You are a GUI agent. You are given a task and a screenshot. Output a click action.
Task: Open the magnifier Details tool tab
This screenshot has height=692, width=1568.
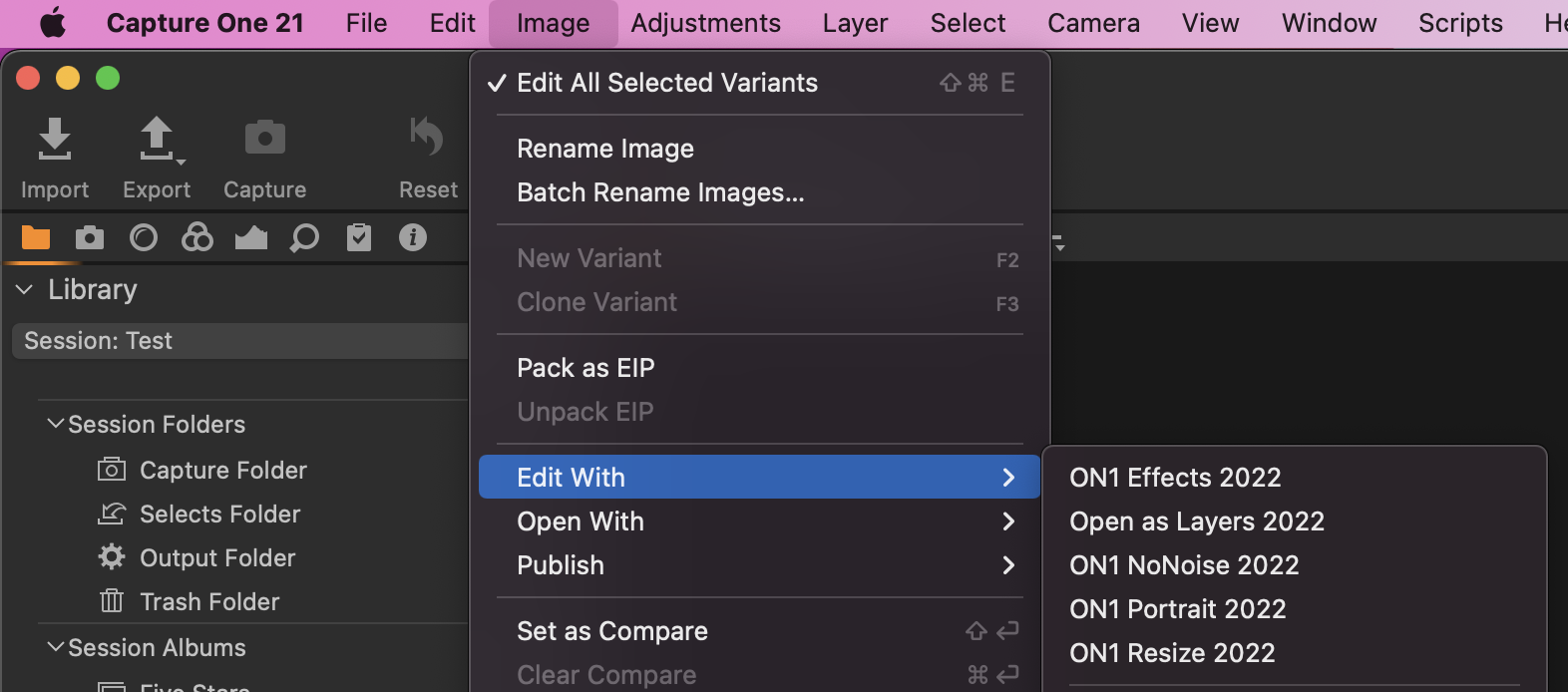tap(304, 237)
